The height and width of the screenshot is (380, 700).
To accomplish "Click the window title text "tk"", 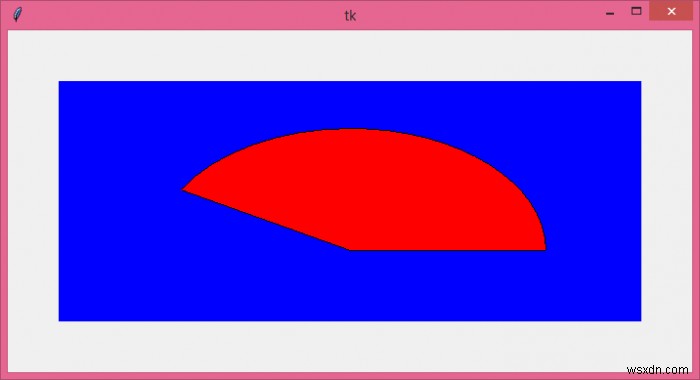I will click(350, 16).
